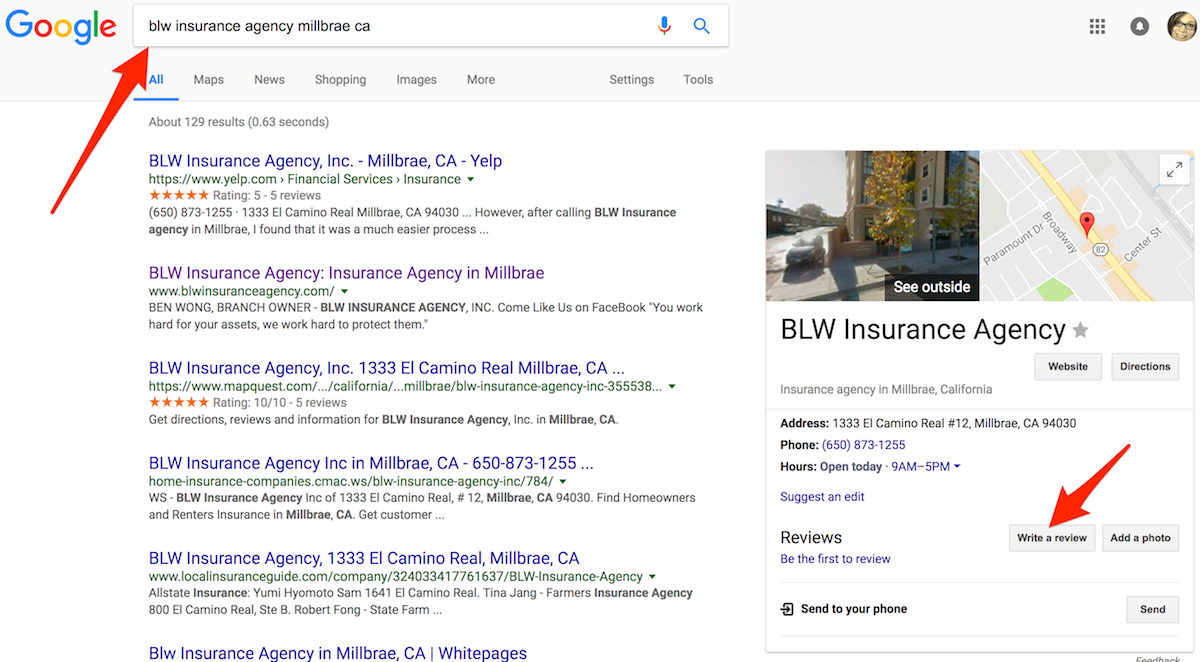The width and height of the screenshot is (1200, 662).
Task: Open Yelp result for BLW Insurance Agency
Action: pyautogui.click(x=325, y=161)
